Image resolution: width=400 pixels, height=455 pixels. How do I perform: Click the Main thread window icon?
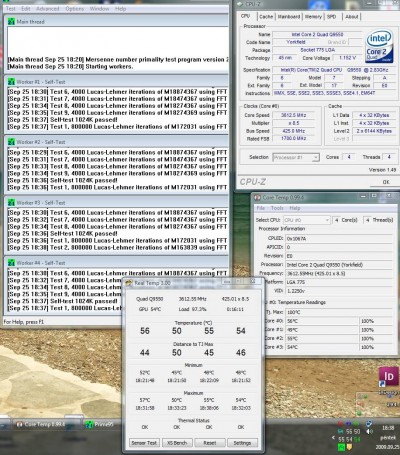(x=11, y=22)
